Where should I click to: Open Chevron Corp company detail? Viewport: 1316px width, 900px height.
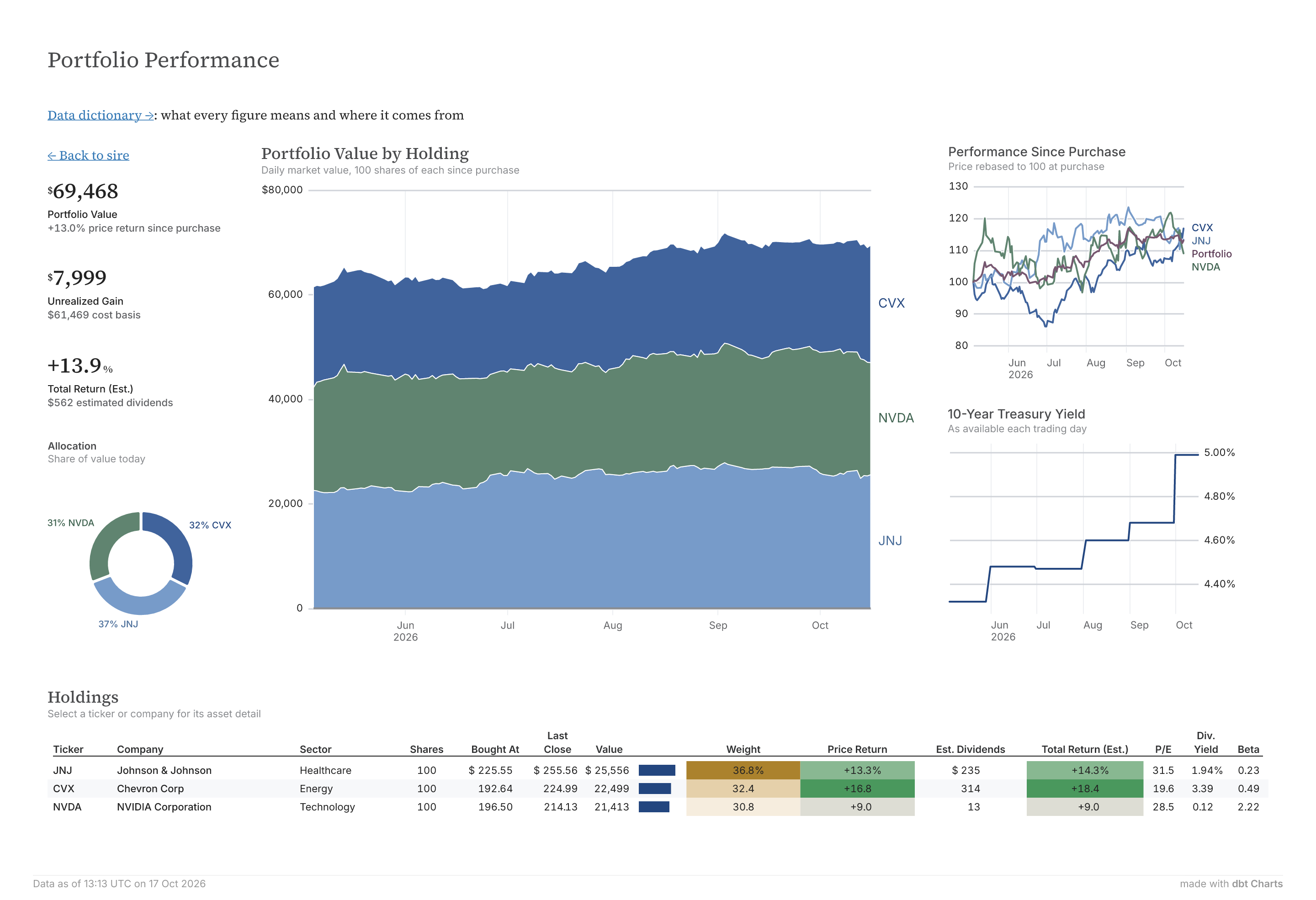tap(150, 789)
